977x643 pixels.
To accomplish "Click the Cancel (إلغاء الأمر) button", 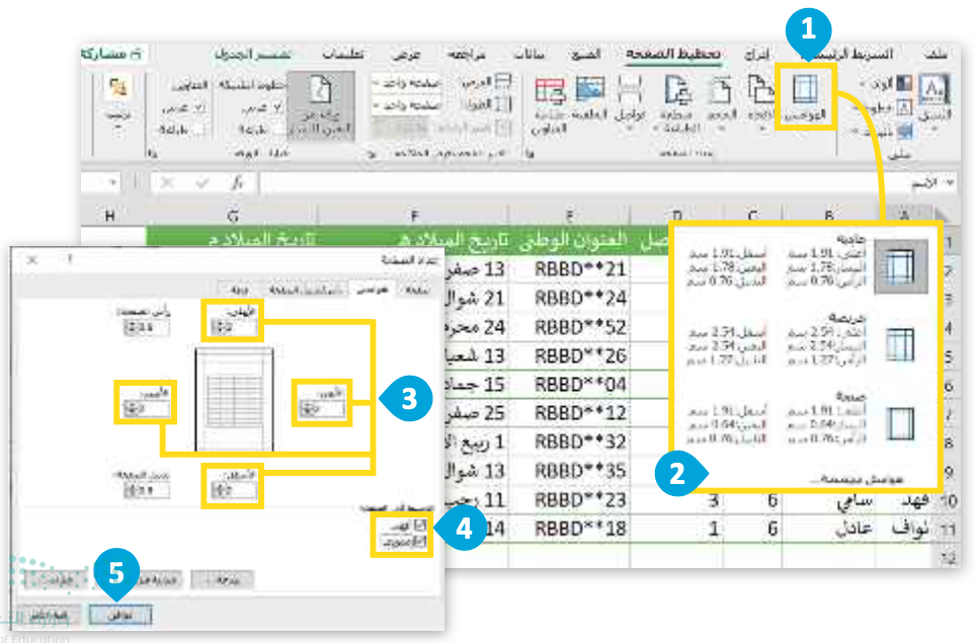I will tap(49, 615).
